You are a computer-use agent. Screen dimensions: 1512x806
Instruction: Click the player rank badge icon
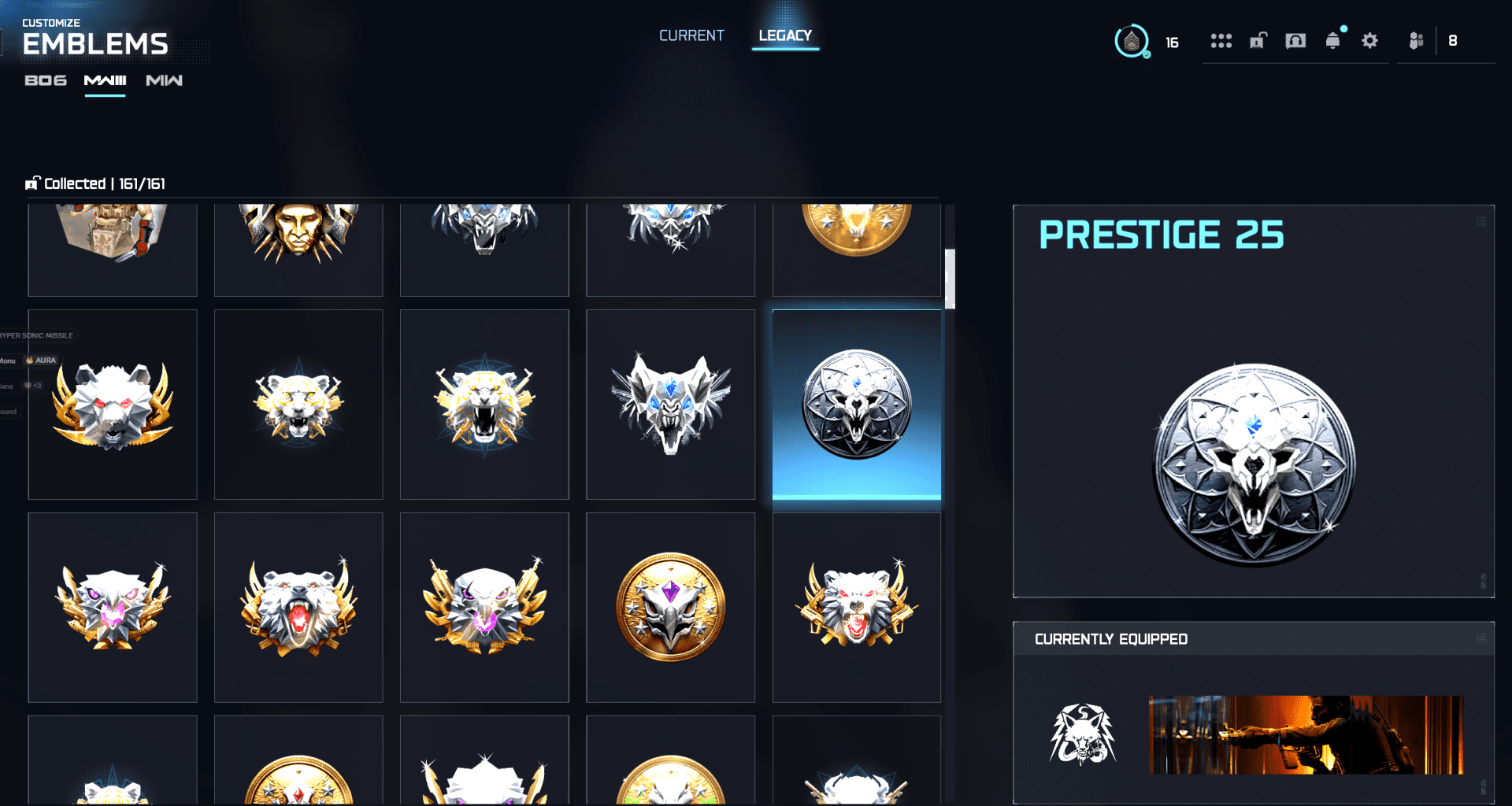tap(1132, 41)
